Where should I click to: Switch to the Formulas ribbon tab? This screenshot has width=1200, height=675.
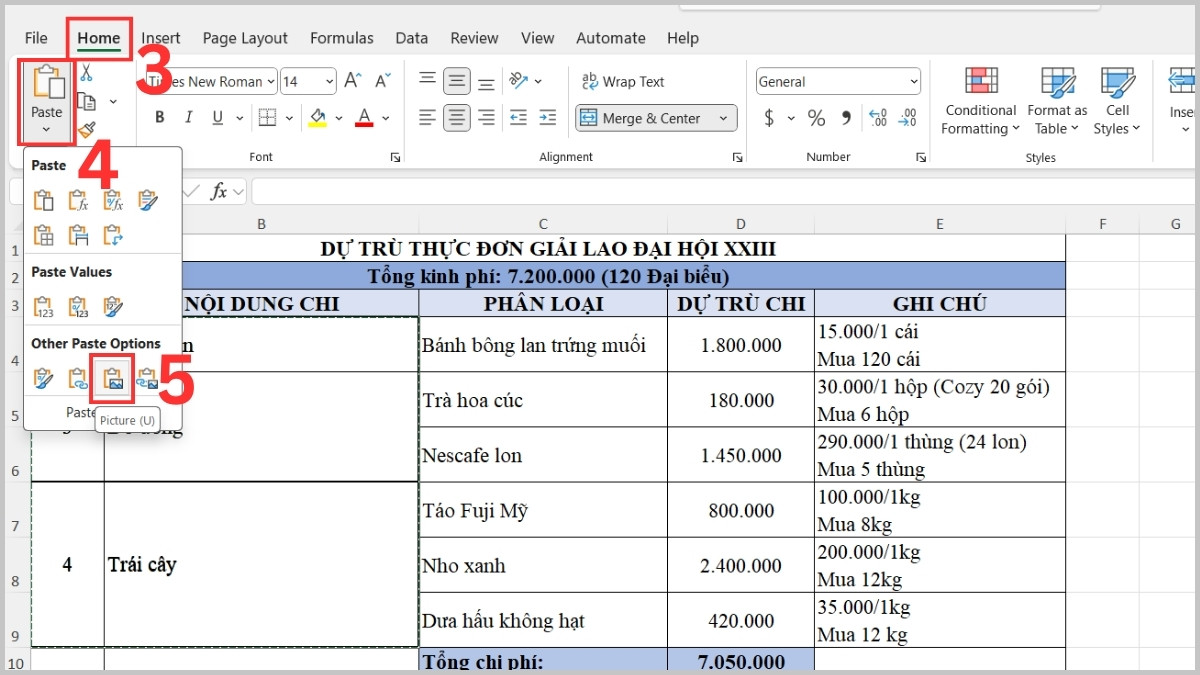click(342, 38)
